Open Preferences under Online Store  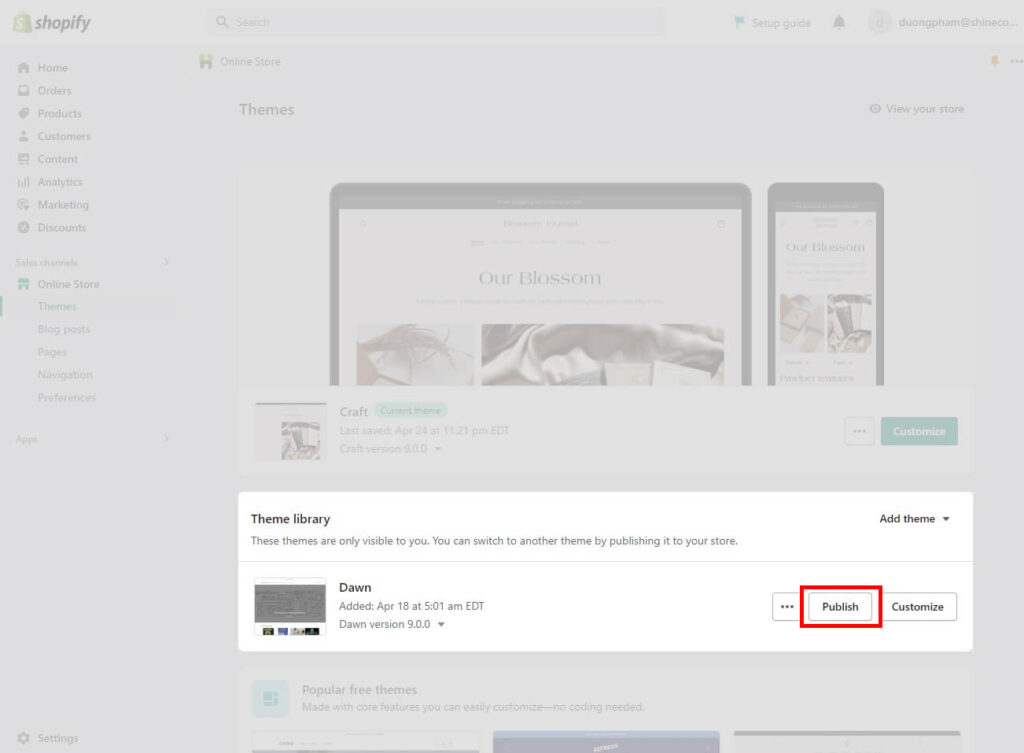(67, 398)
